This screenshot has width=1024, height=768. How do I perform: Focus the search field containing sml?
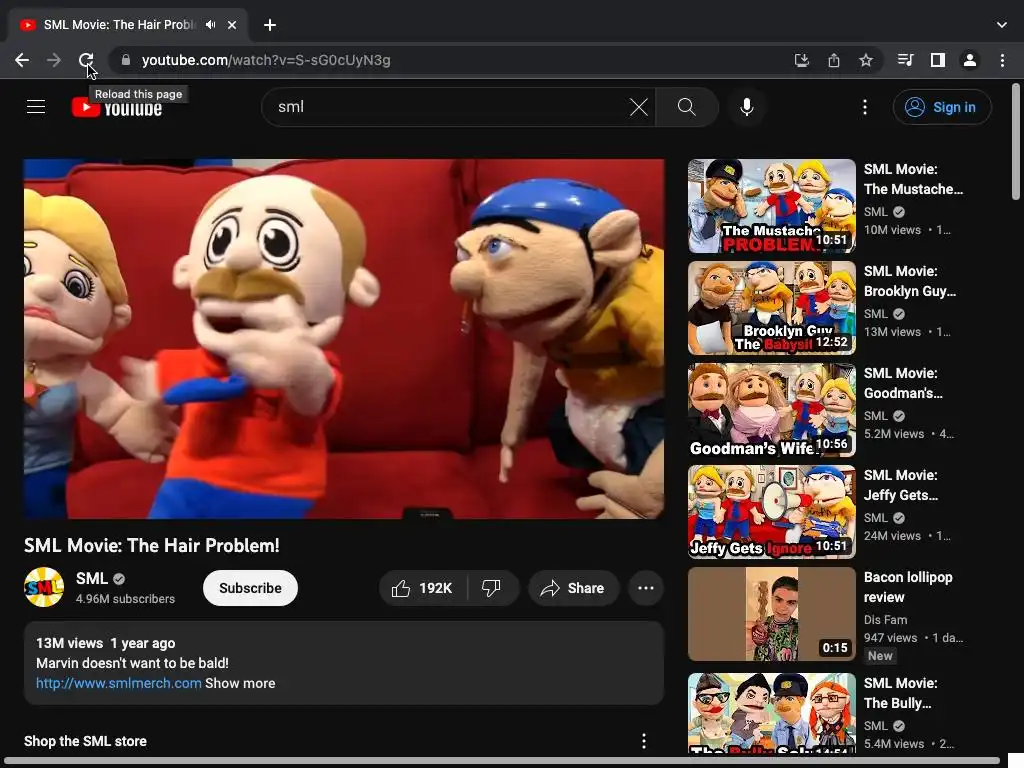tap(451, 106)
